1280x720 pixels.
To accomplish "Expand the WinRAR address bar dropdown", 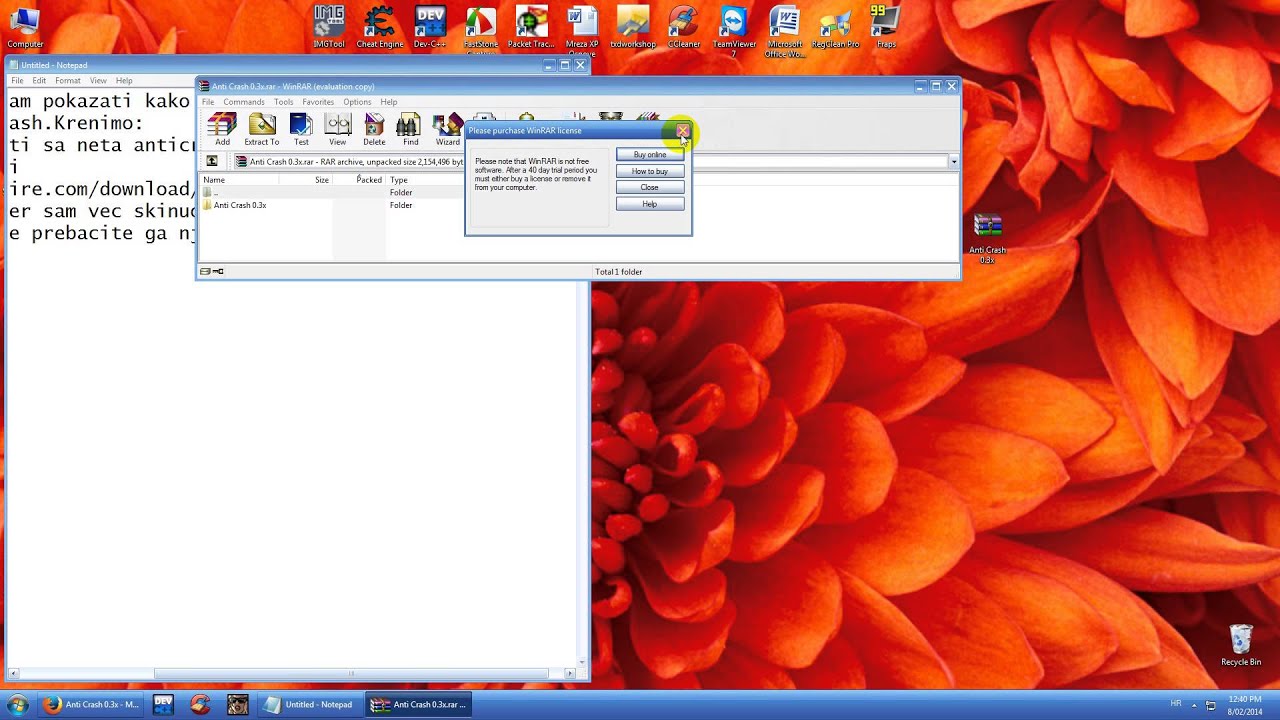I will 953,162.
